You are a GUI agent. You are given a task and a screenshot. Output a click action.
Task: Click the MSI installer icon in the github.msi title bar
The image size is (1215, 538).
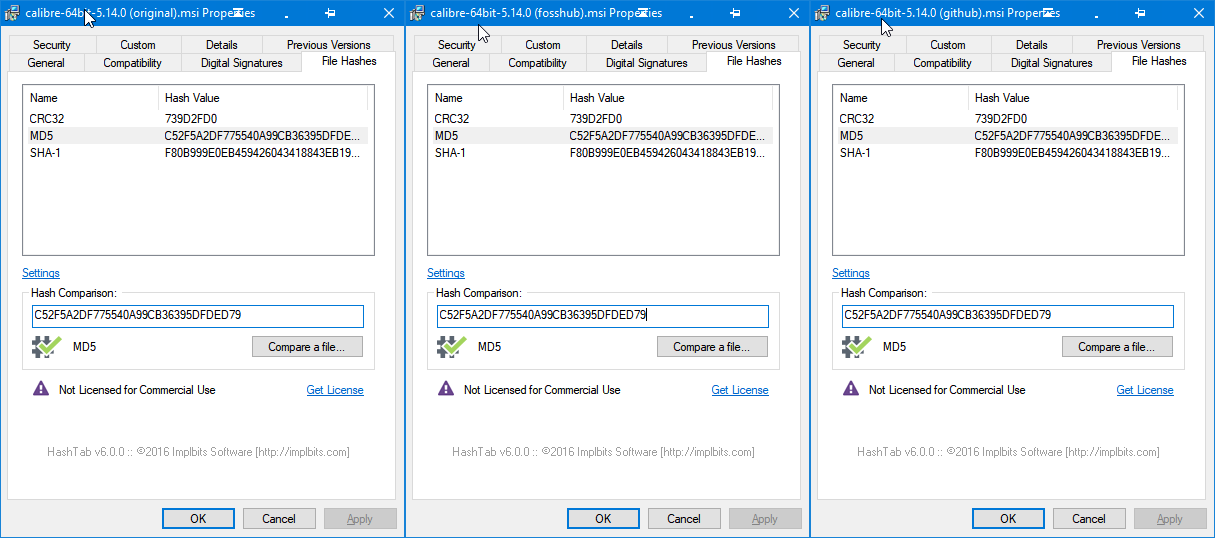tap(823, 13)
